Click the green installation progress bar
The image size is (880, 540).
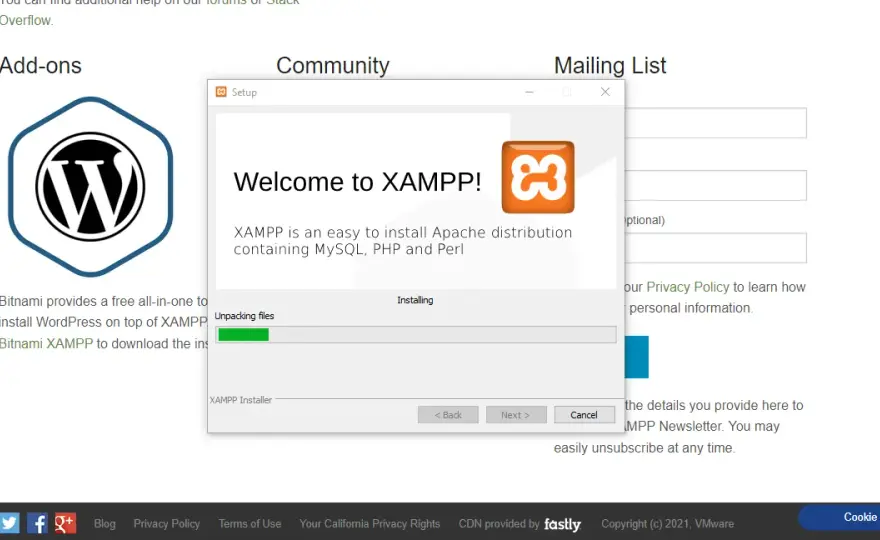[416, 335]
